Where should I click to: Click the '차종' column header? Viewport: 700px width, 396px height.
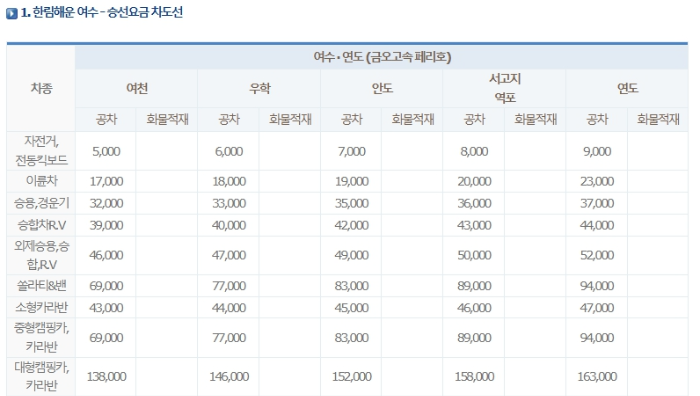click(x=41, y=88)
